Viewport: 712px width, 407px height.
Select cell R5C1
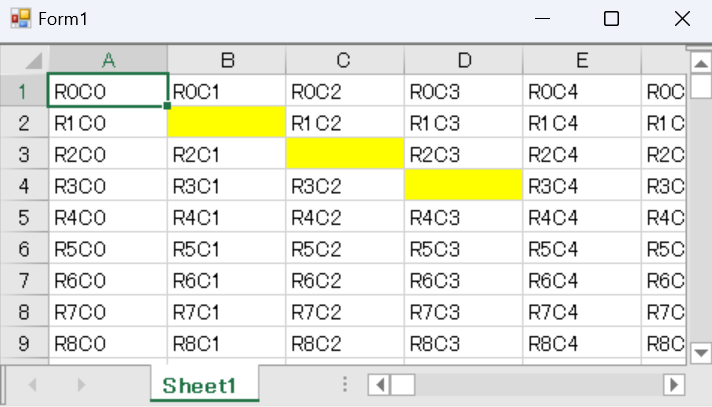coord(227,248)
